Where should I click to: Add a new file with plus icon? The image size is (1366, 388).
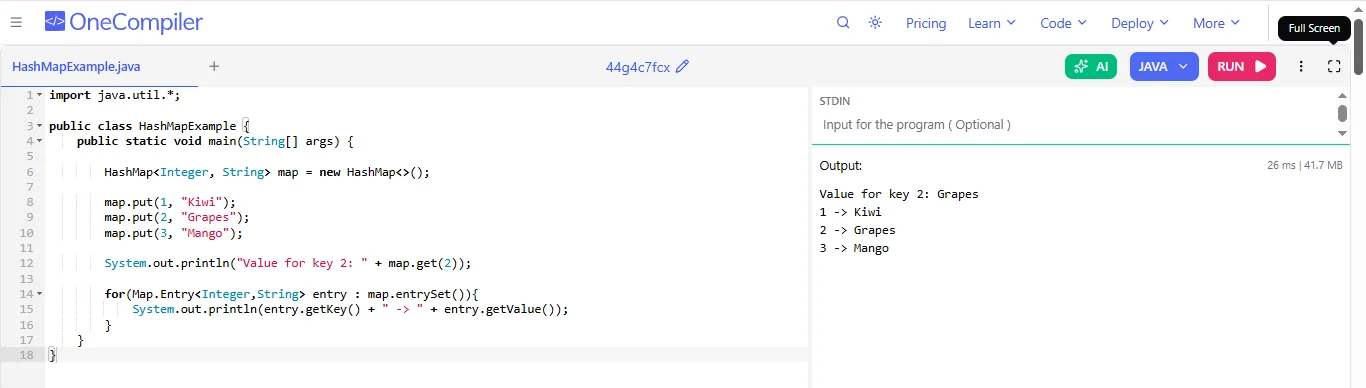[x=214, y=67]
